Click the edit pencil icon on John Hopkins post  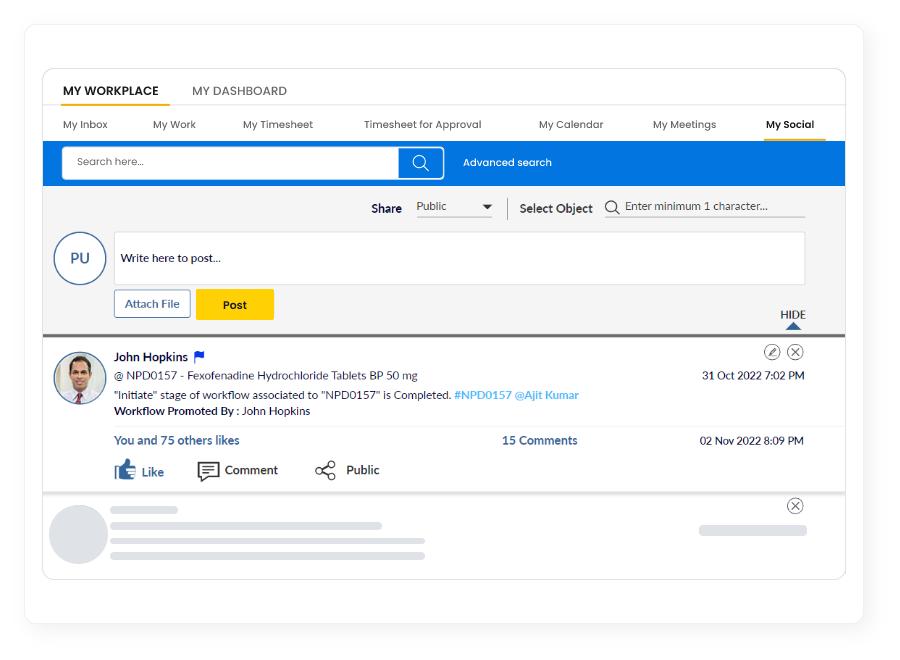(772, 352)
